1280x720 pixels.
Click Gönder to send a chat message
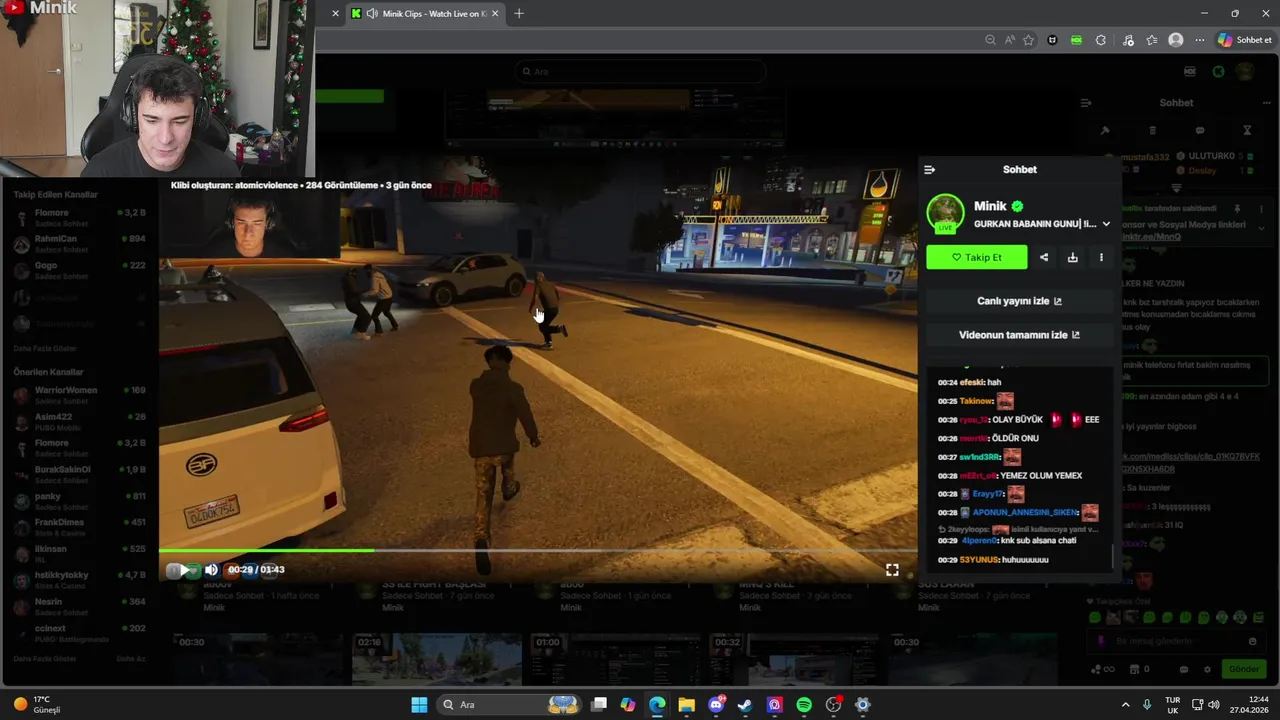[x=1244, y=669]
